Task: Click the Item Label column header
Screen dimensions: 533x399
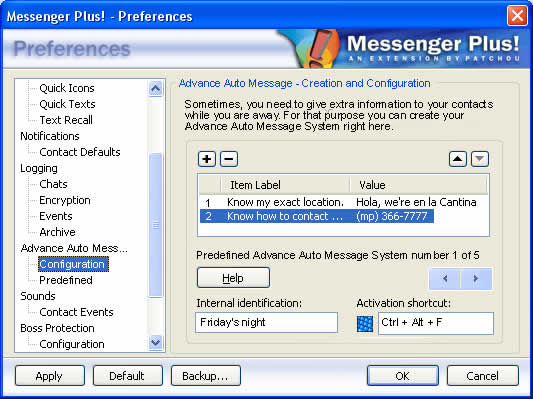Action: (285, 185)
